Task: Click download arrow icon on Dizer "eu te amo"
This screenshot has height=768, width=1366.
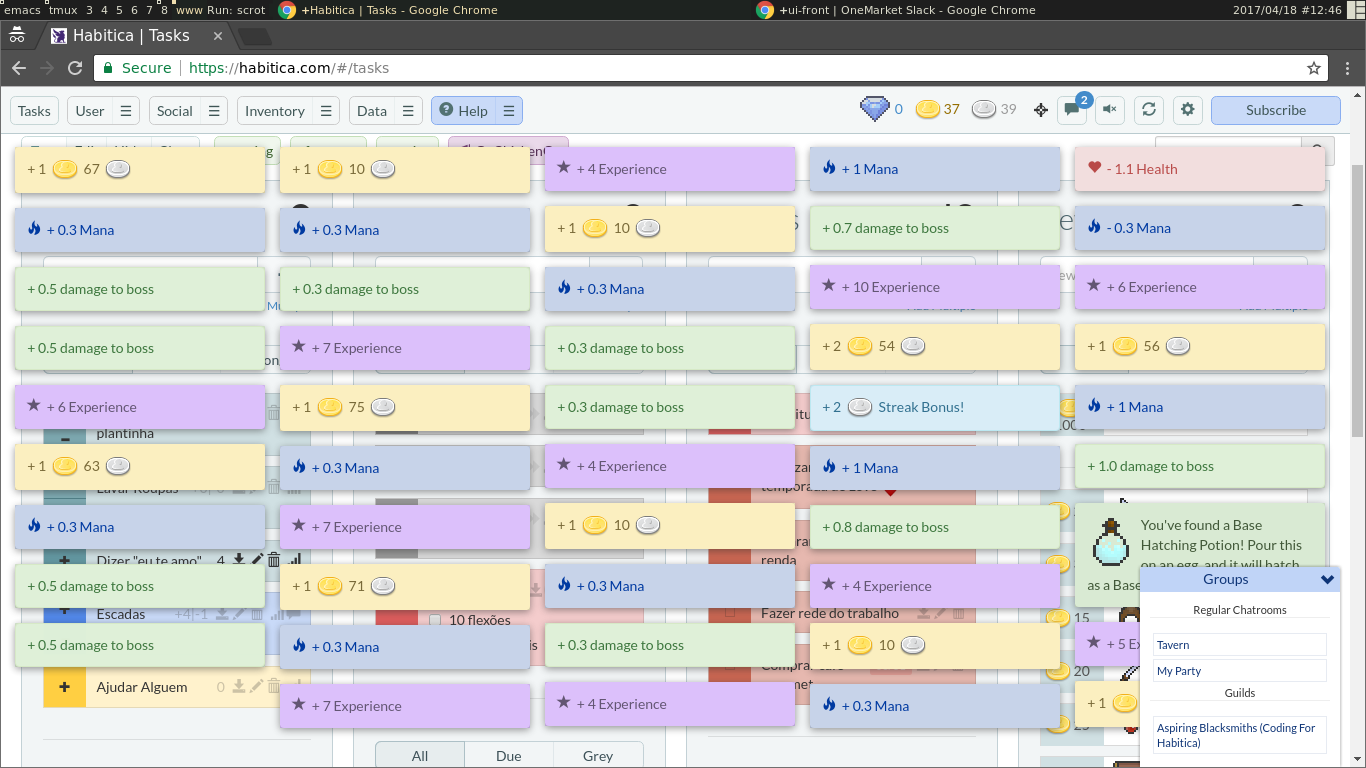Action: (x=239, y=560)
